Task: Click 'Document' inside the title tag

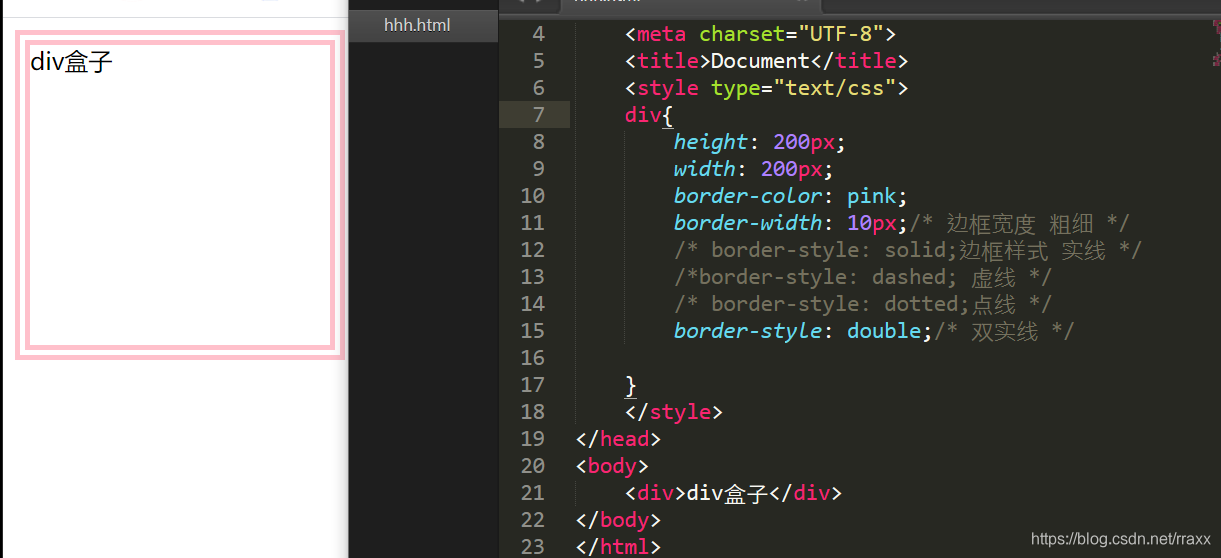Action: (x=760, y=61)
